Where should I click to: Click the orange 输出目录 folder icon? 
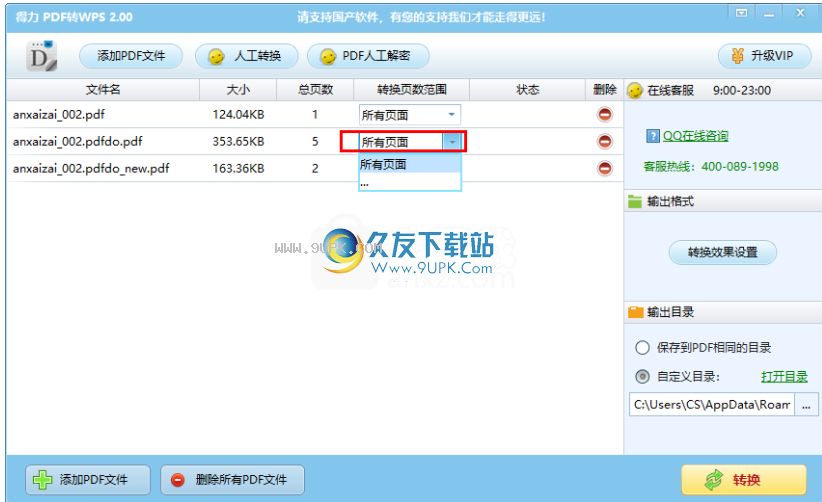tap(635, 312)
